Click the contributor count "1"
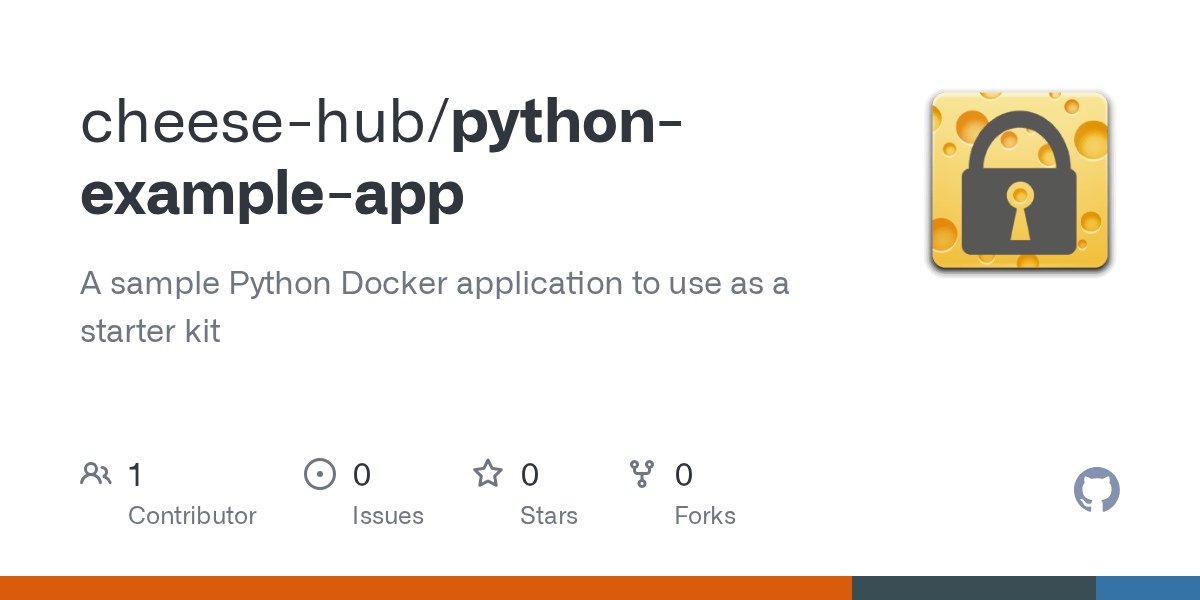 click(x=136, y=474)
